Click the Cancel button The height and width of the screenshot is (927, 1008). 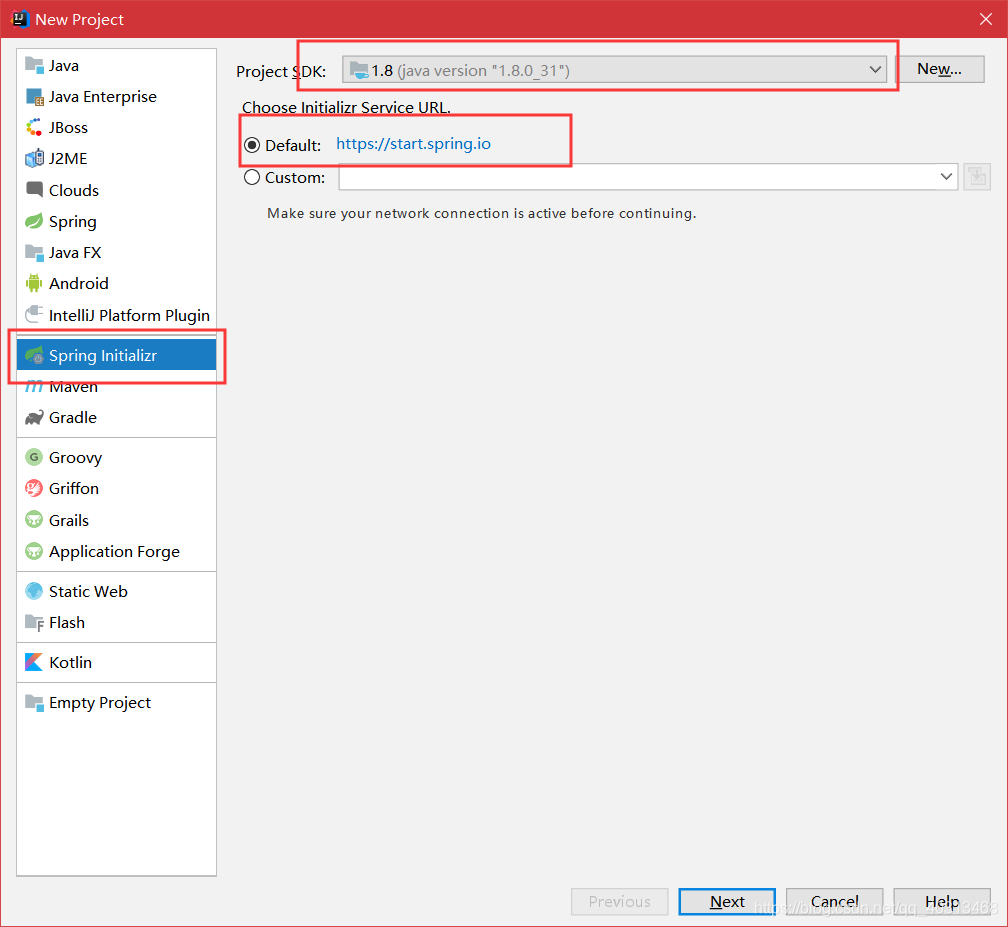[x=834, y=901]
